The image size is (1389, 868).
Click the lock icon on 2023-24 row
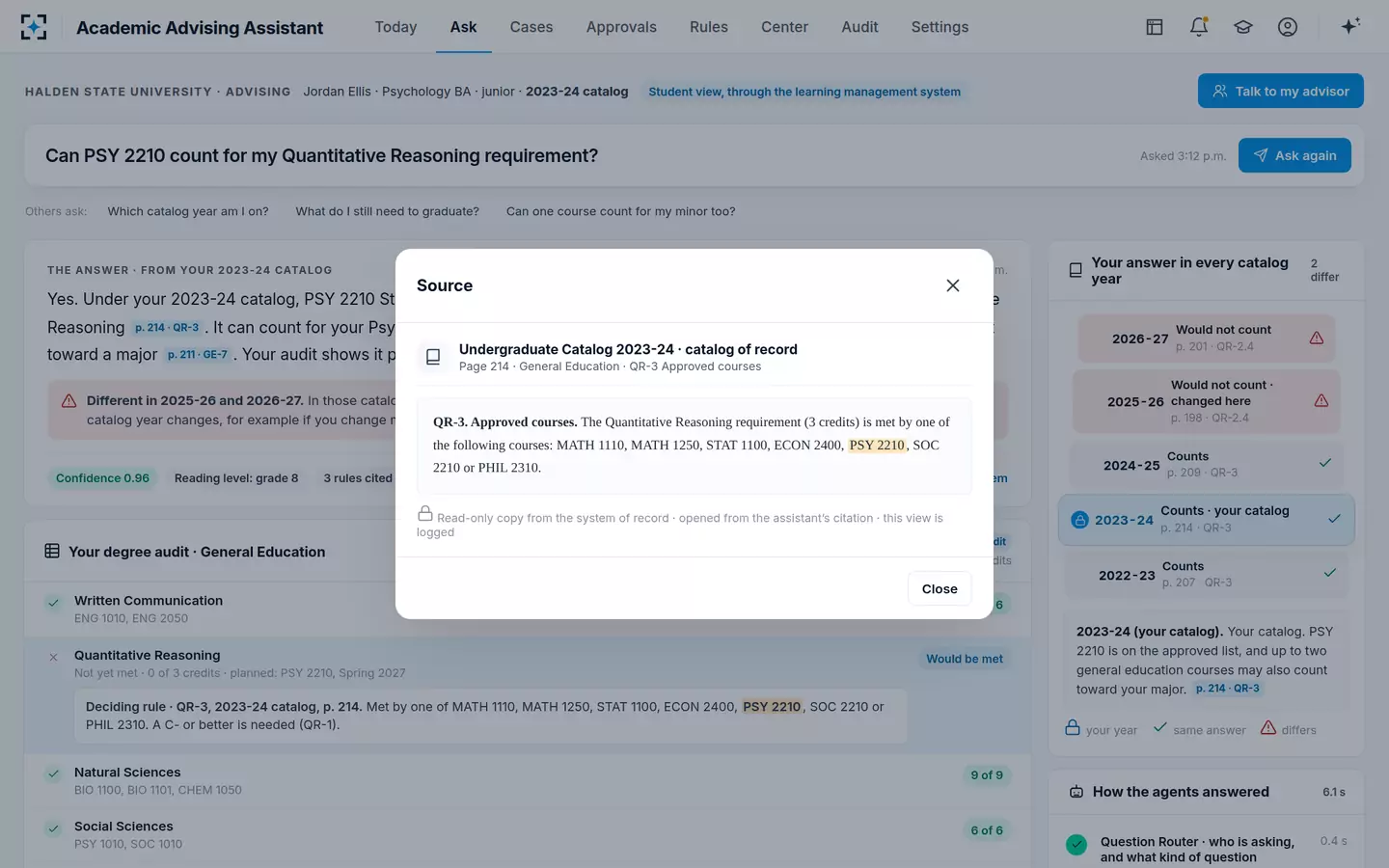(x=1080, y=520)
